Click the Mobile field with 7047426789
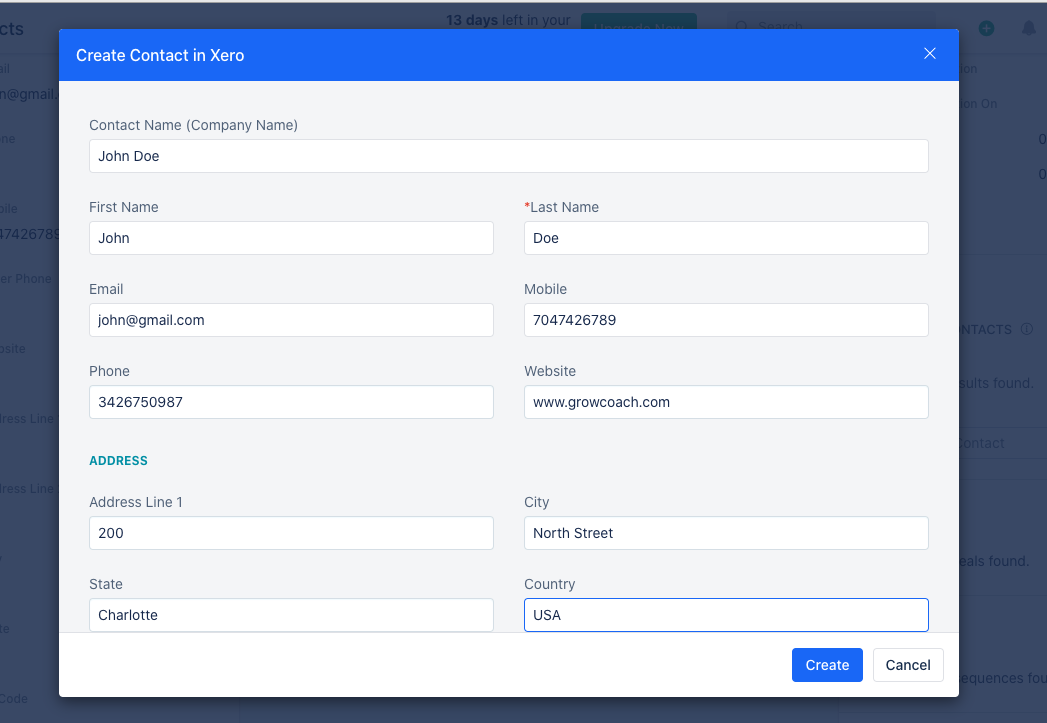This screenshot has width=1047, height=723. [726, 320]
